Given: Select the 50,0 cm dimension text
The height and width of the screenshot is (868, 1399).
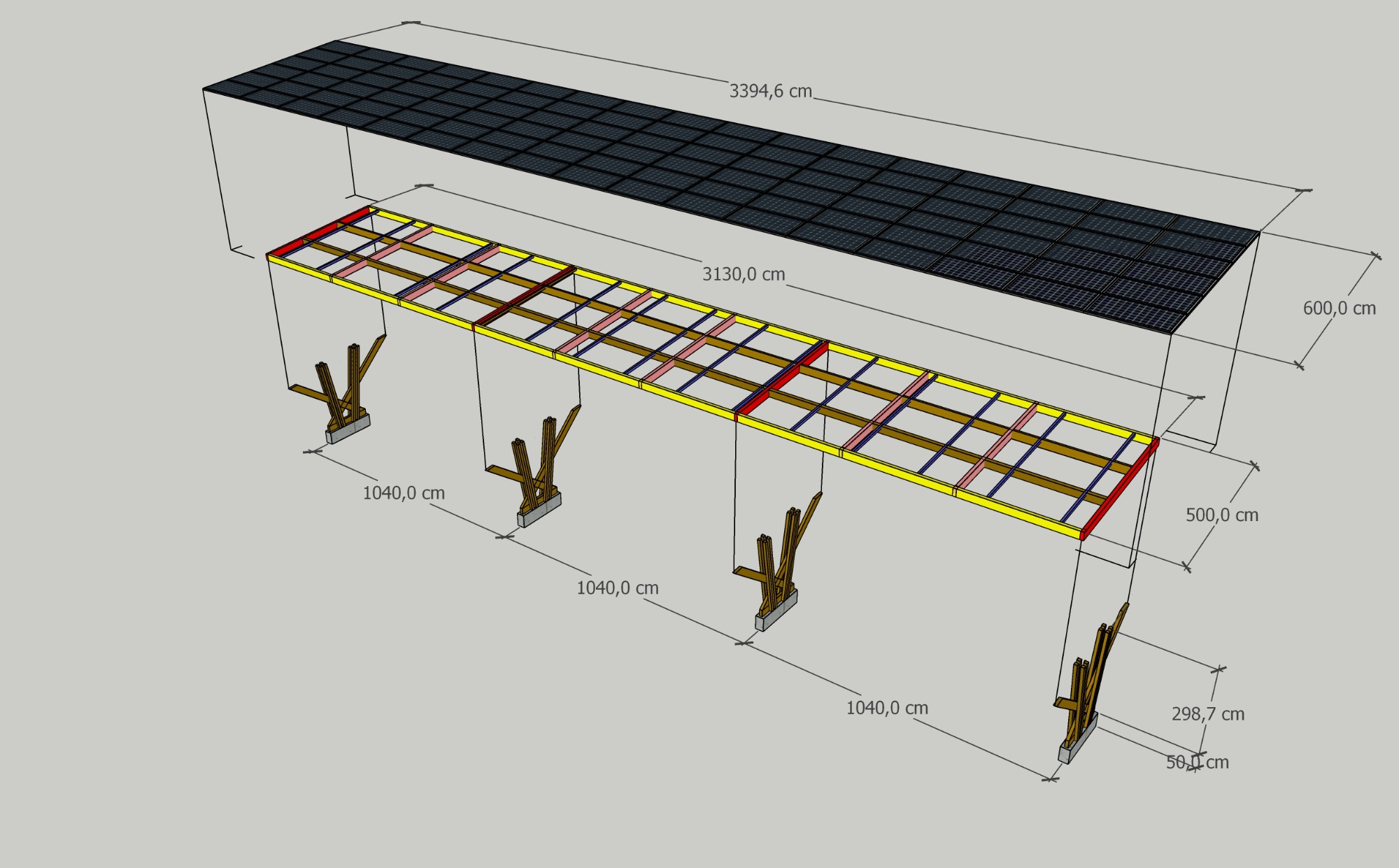Looking at the screenshot, I should (1197, 762).
